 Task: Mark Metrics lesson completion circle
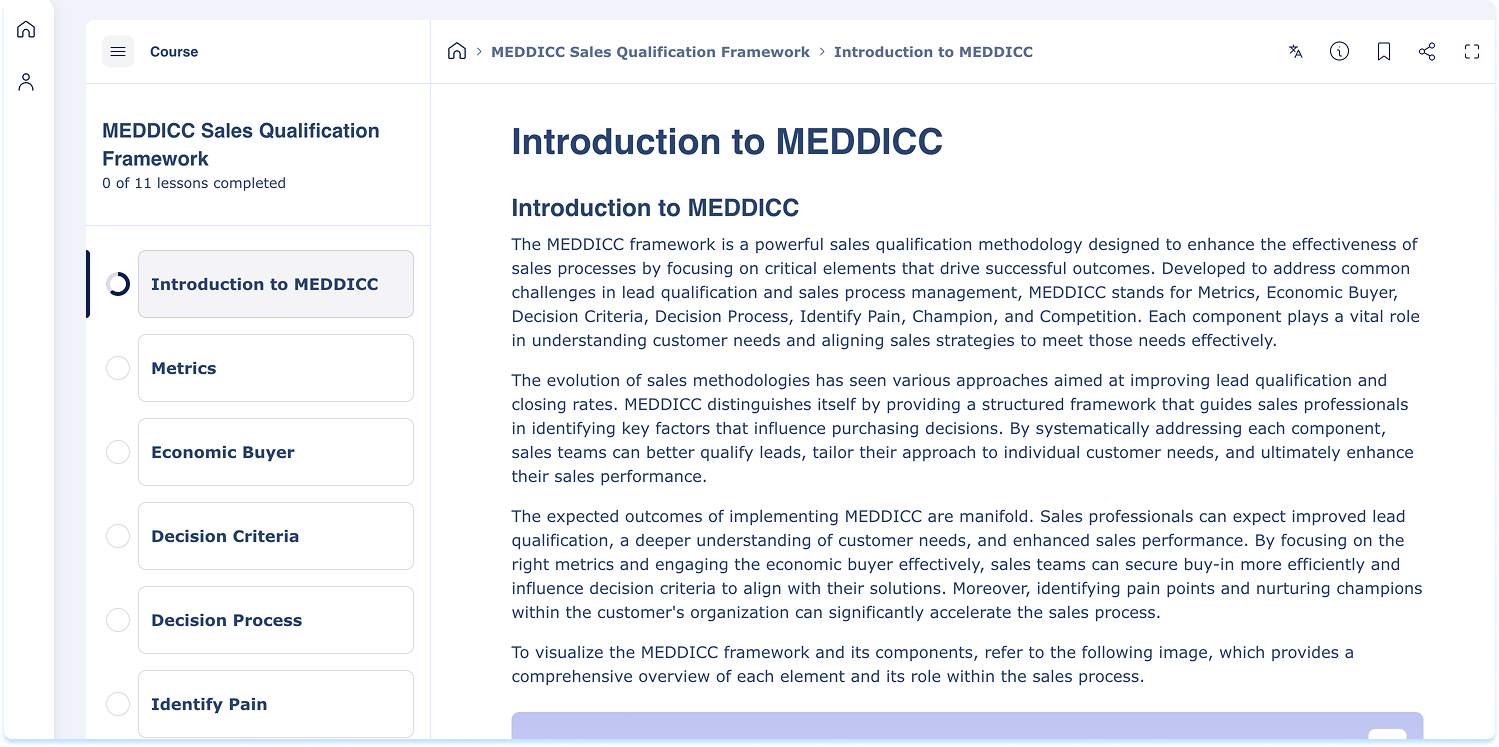click(x=118, y=368)
